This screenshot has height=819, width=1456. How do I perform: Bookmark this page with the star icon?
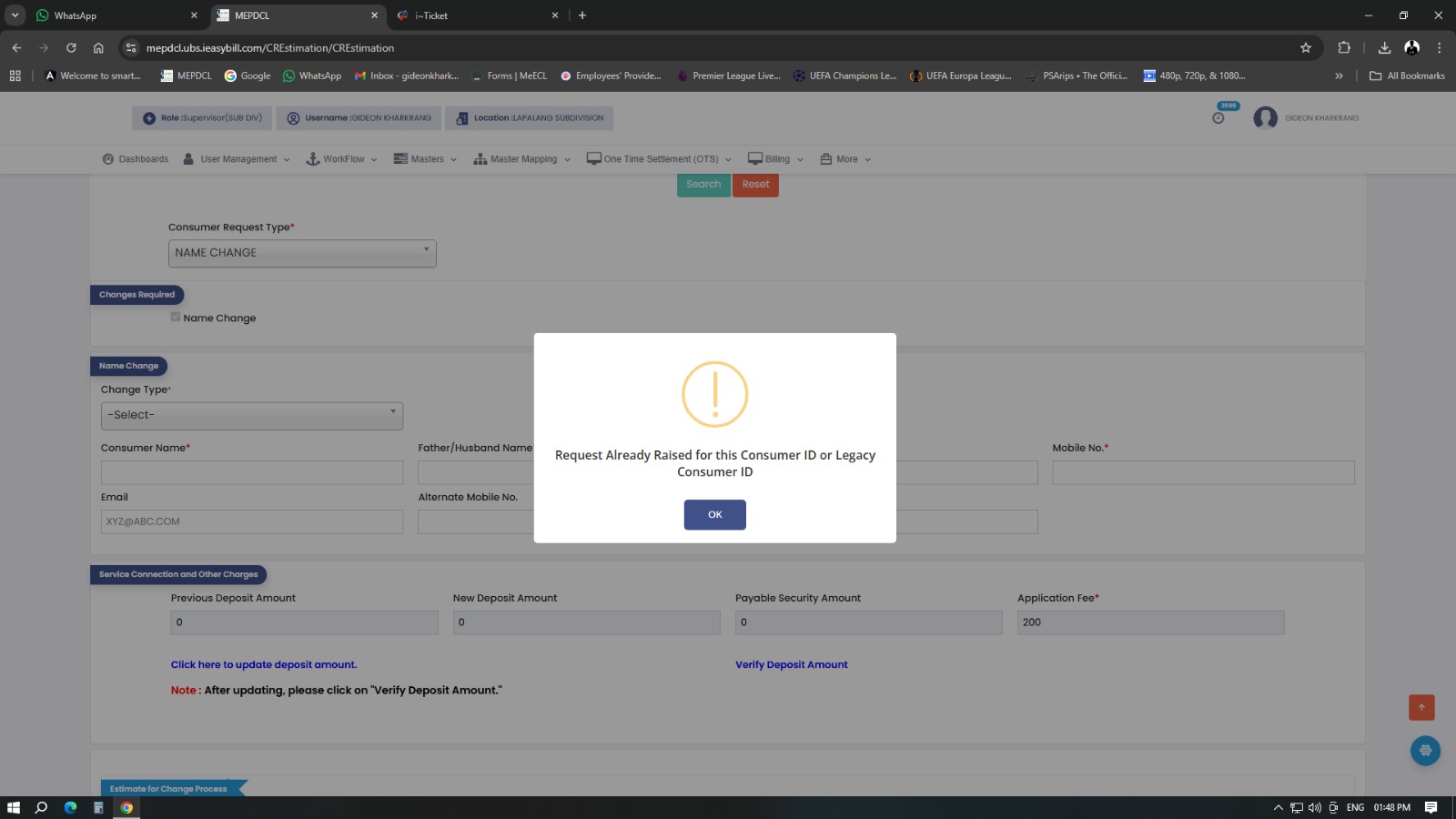point(1306,48)
